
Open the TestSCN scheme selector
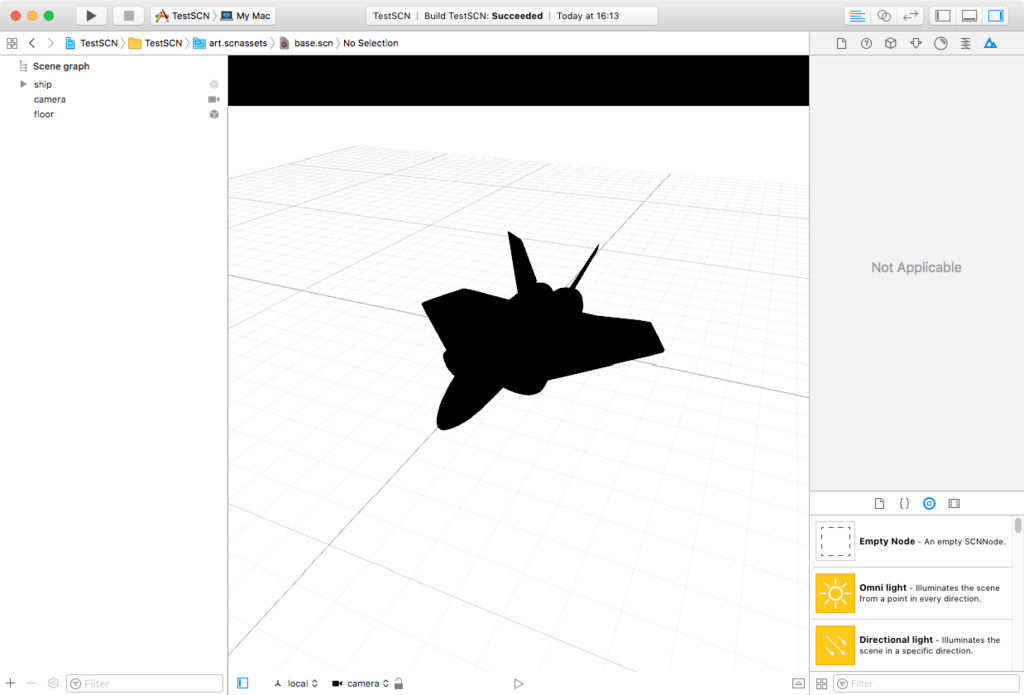point(182,16)
